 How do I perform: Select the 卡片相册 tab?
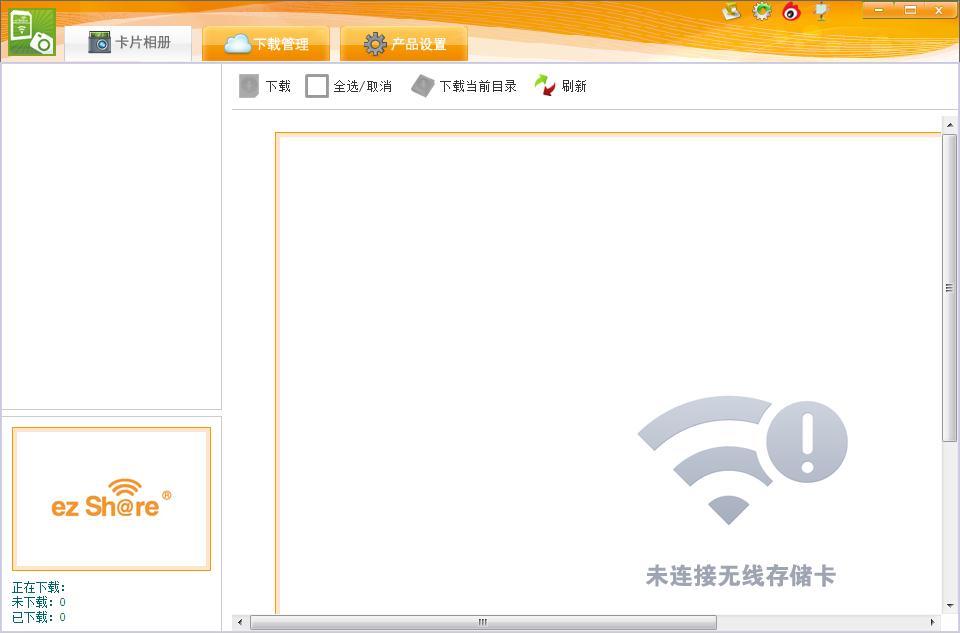tap(130, 43)
